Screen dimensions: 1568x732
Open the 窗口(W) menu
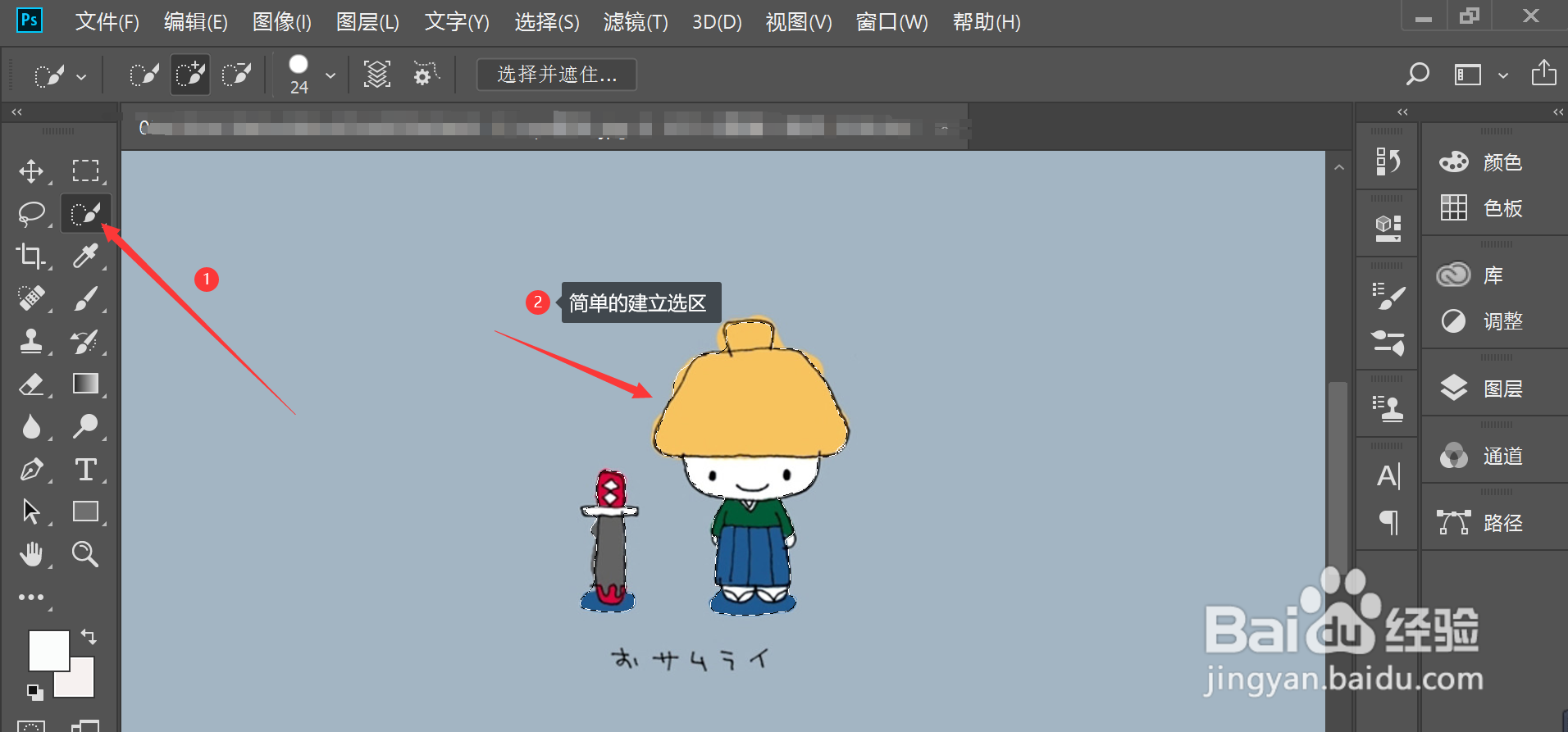[x=892, y=22]
